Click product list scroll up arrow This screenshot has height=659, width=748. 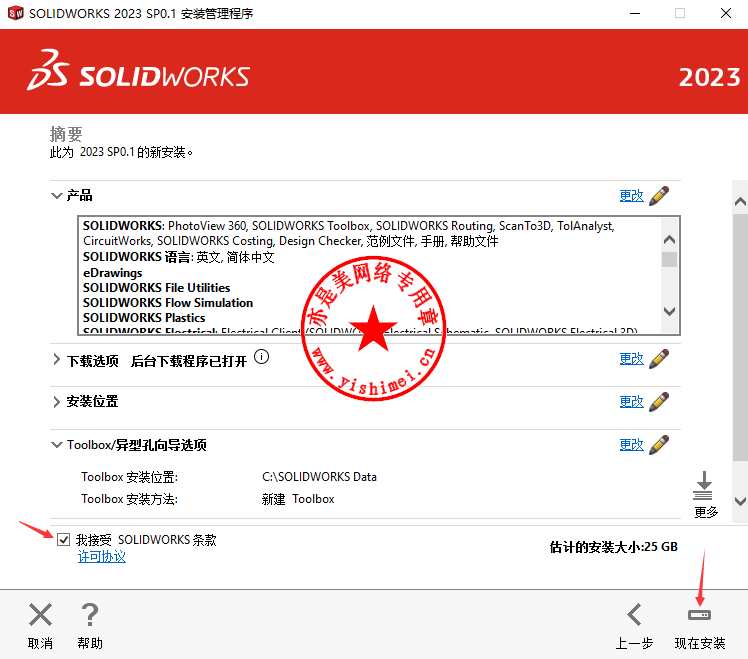pyautogui.click(x=669, y=240)
